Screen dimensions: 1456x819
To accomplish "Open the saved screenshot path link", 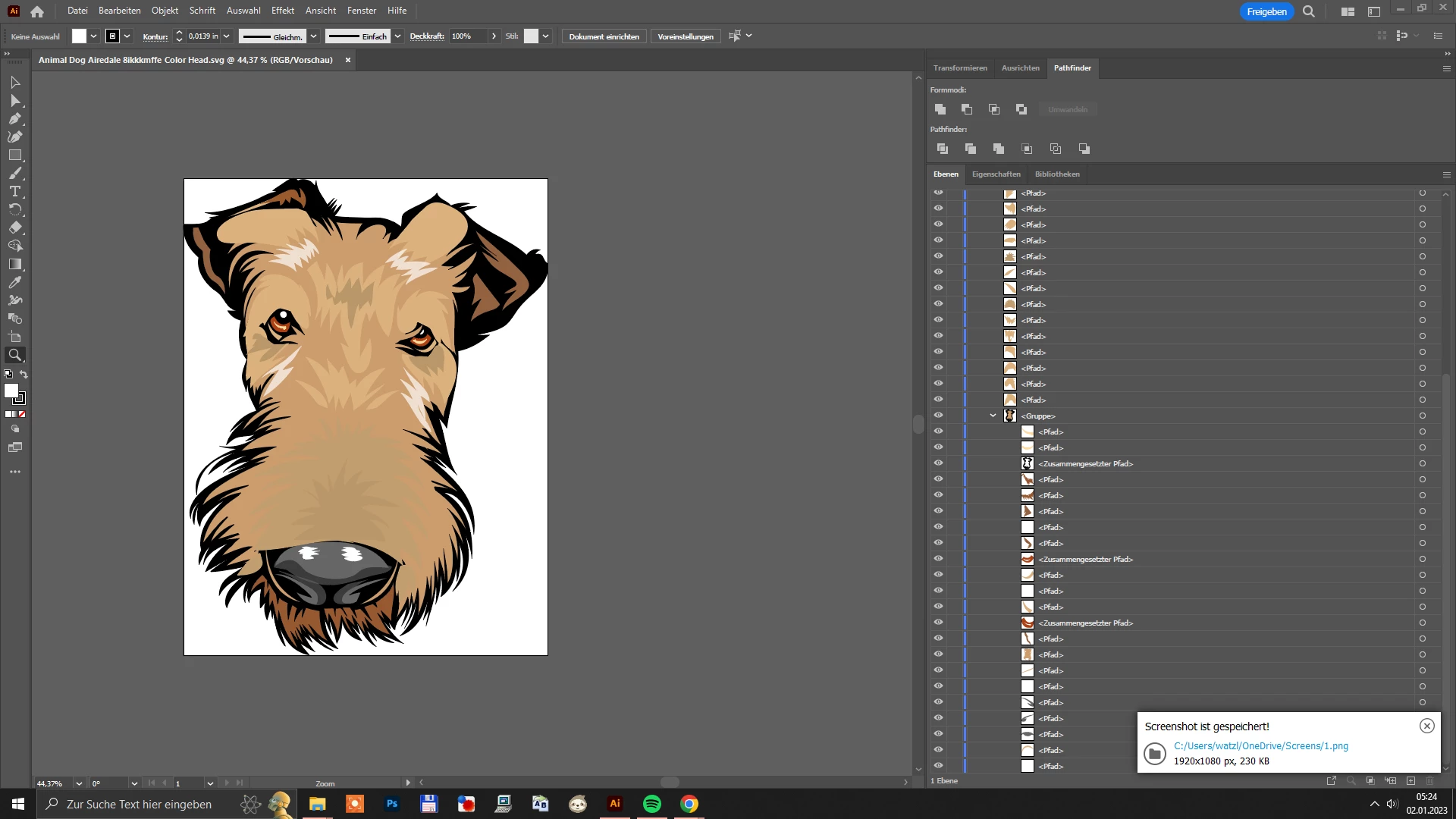I will [x=1260, y=746].
